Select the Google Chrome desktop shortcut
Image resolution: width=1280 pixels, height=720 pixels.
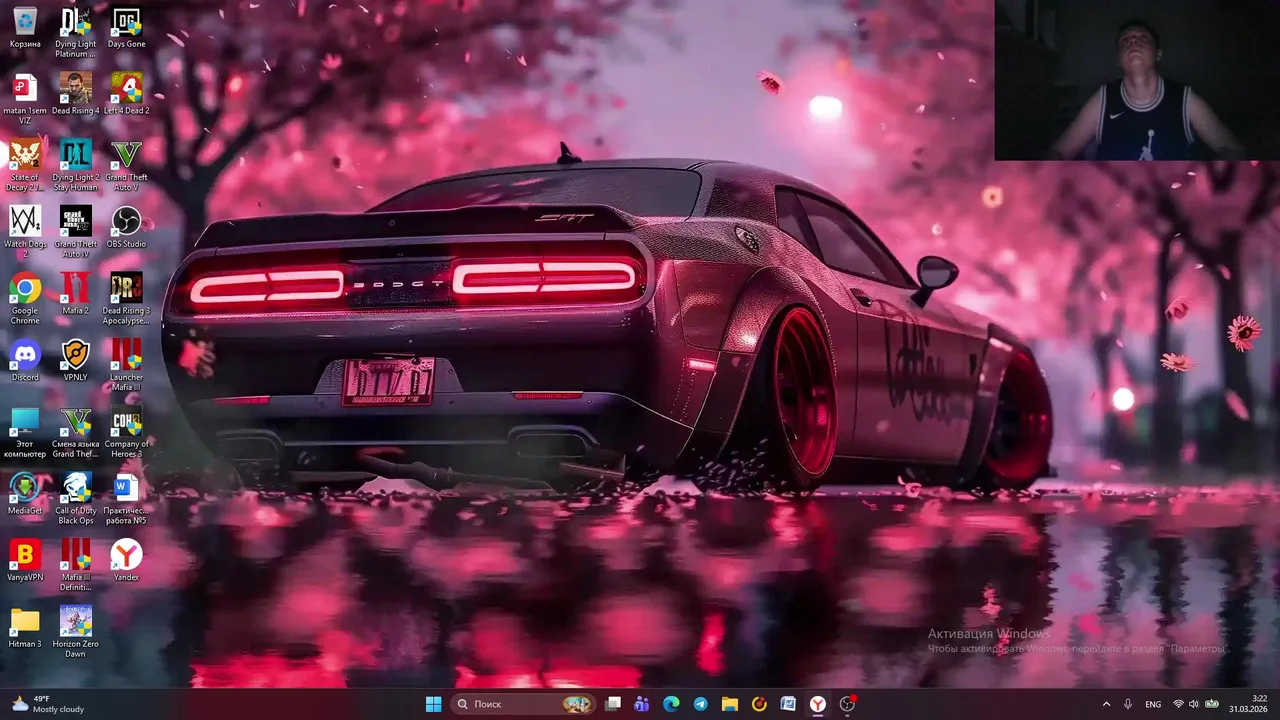click(25, 299)
